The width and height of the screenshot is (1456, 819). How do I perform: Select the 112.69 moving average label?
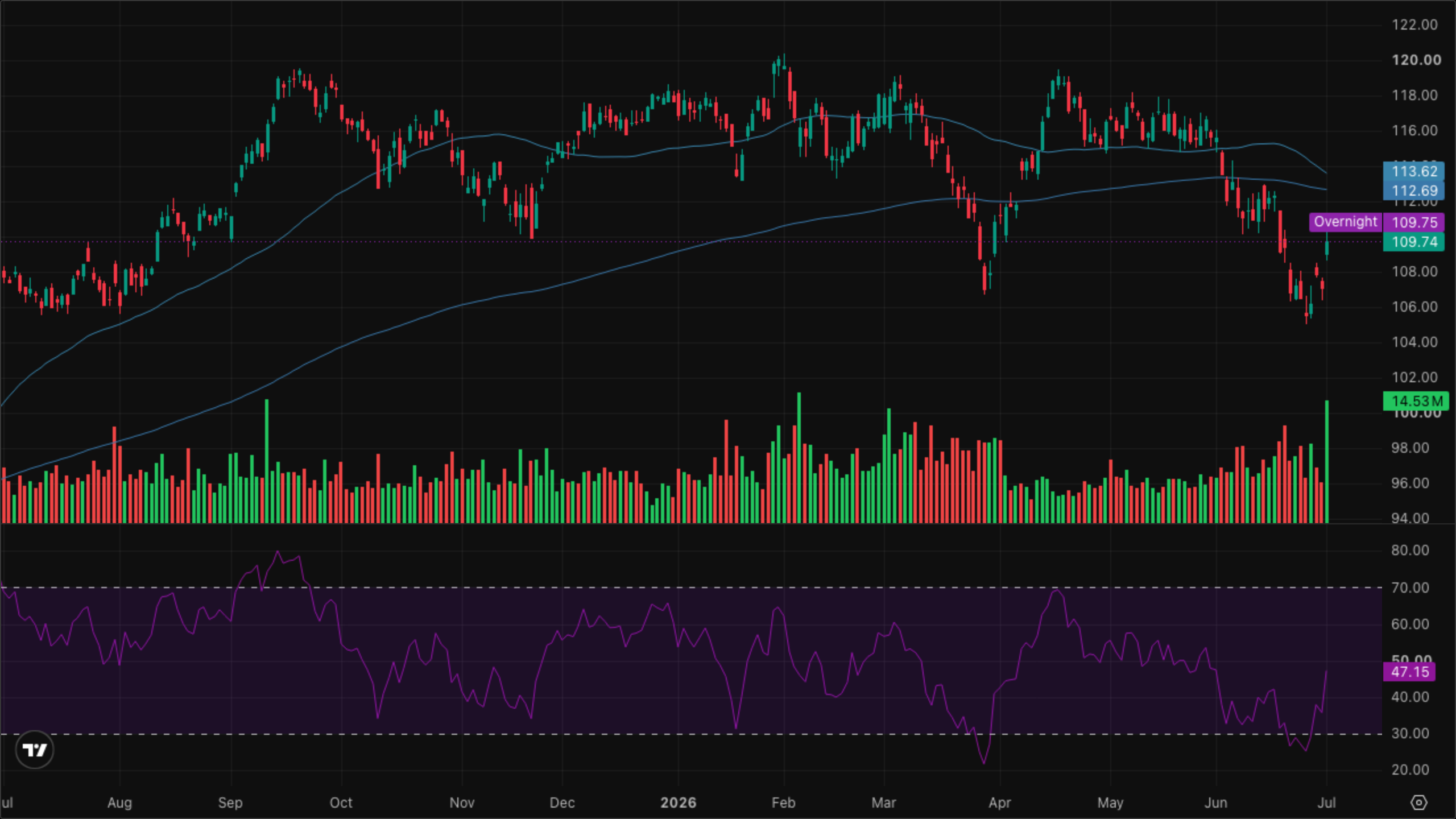(x=1413, y=191)
